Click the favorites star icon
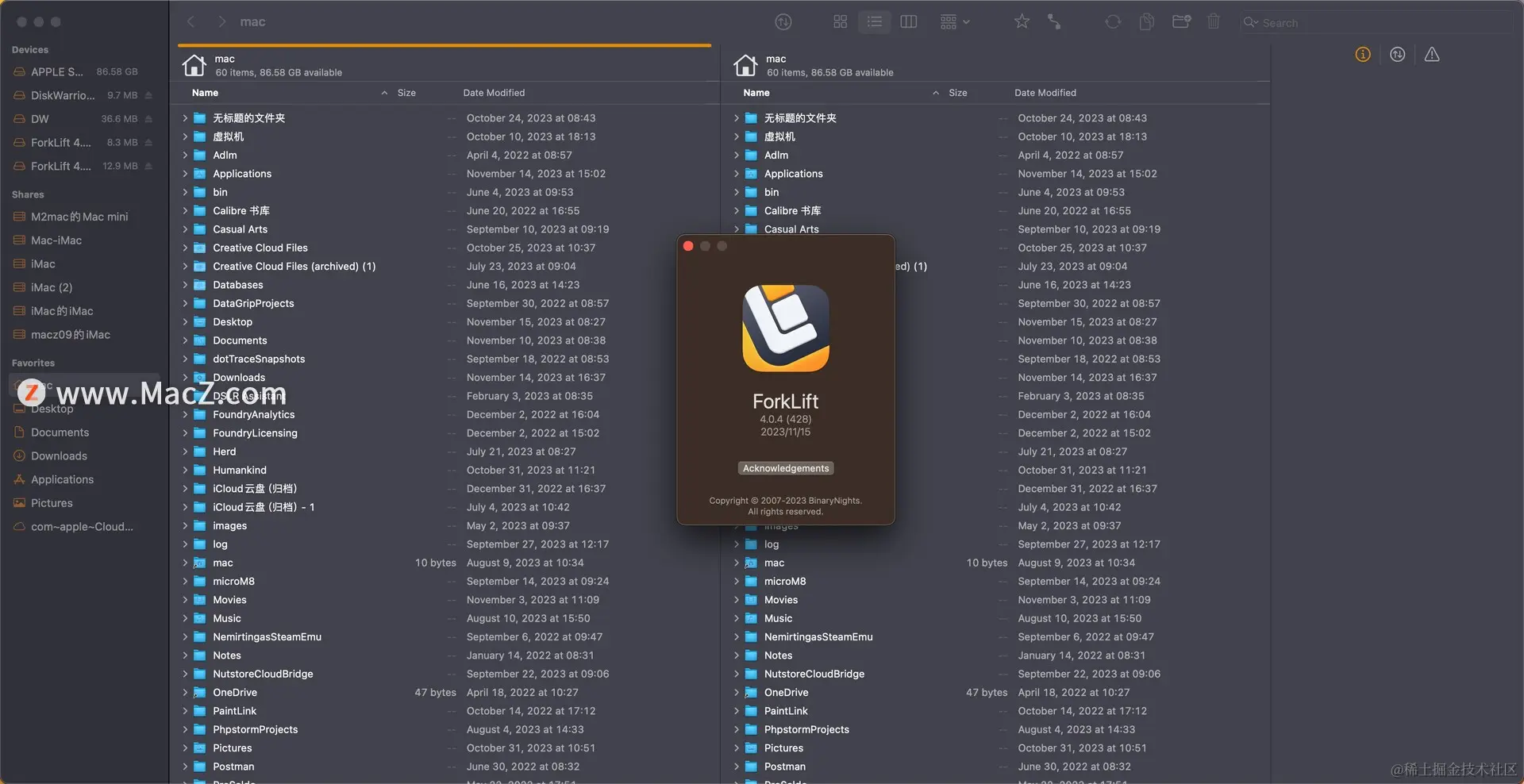 point(1022,22)
